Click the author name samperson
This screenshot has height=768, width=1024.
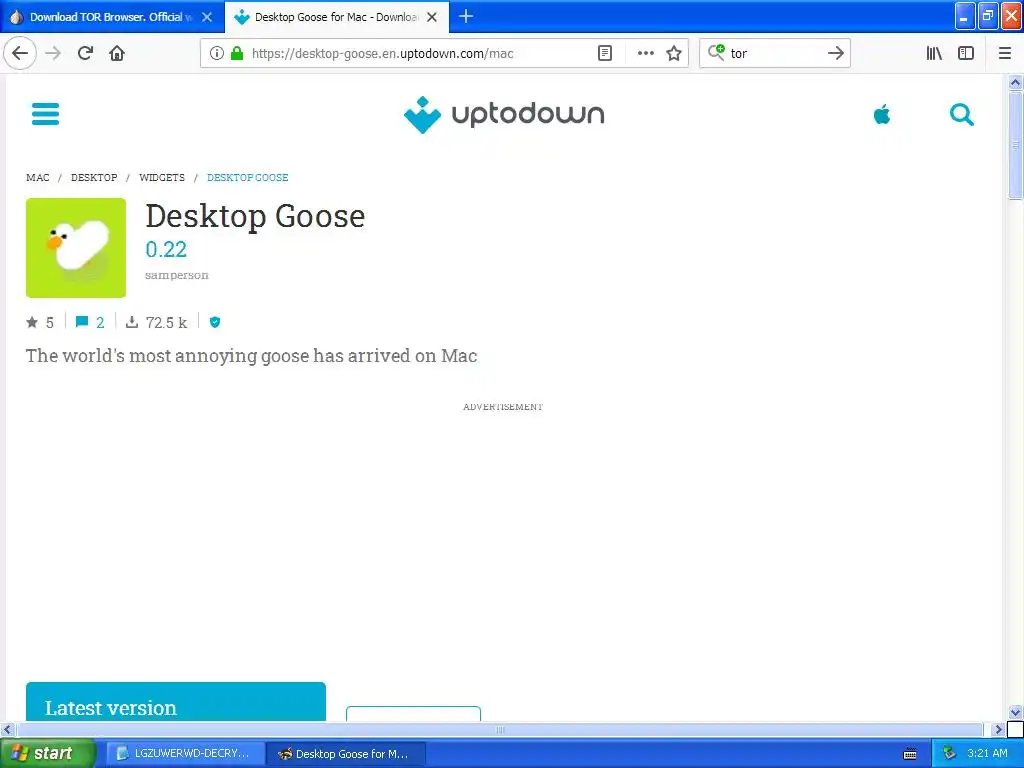(x=177, y=275)
